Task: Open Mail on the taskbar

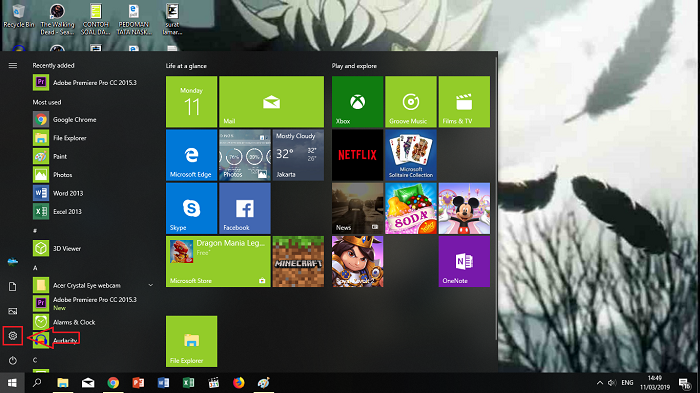Action: [88, 383]
